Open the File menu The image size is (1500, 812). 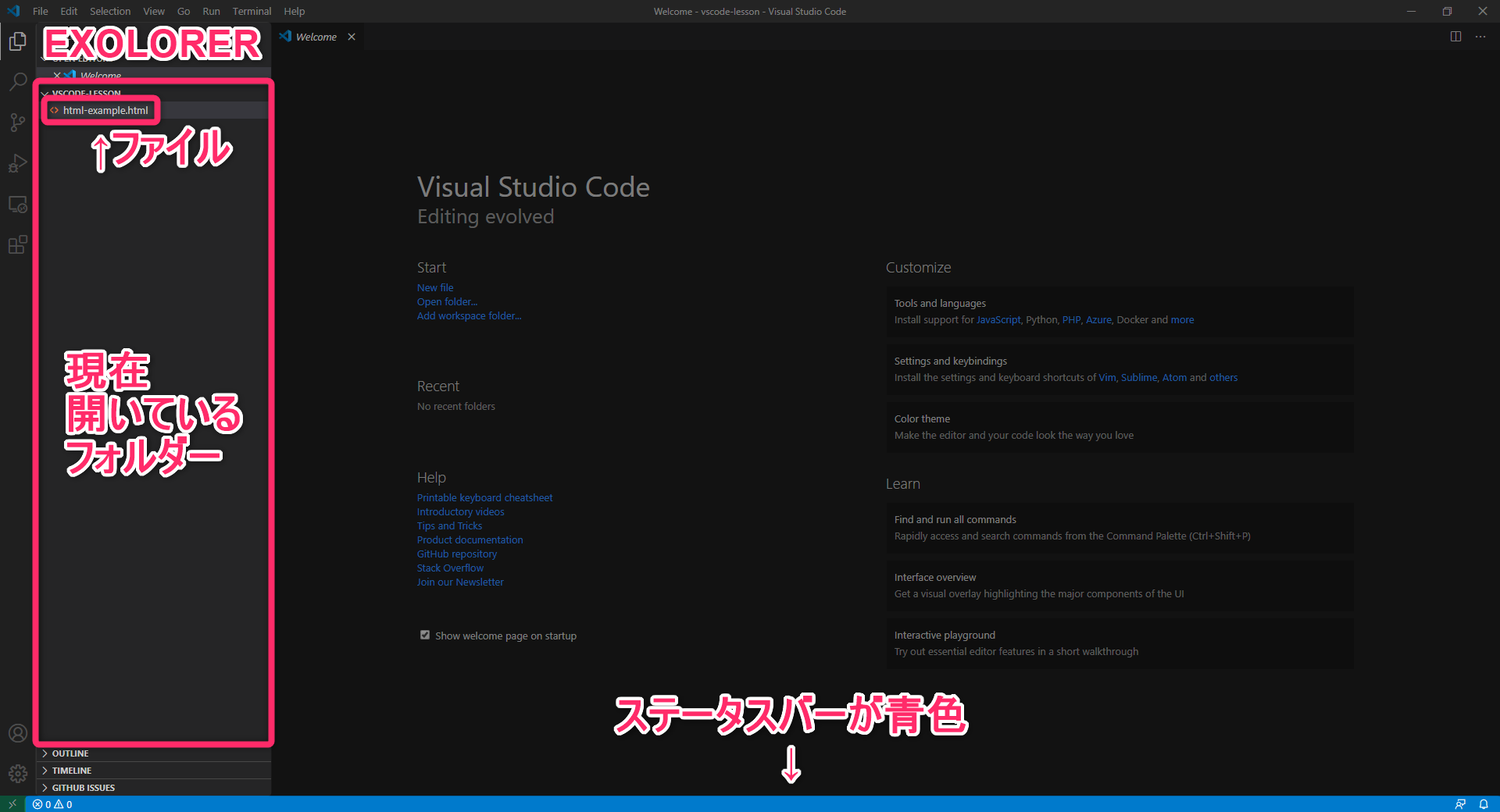click(x=41, y=11)
